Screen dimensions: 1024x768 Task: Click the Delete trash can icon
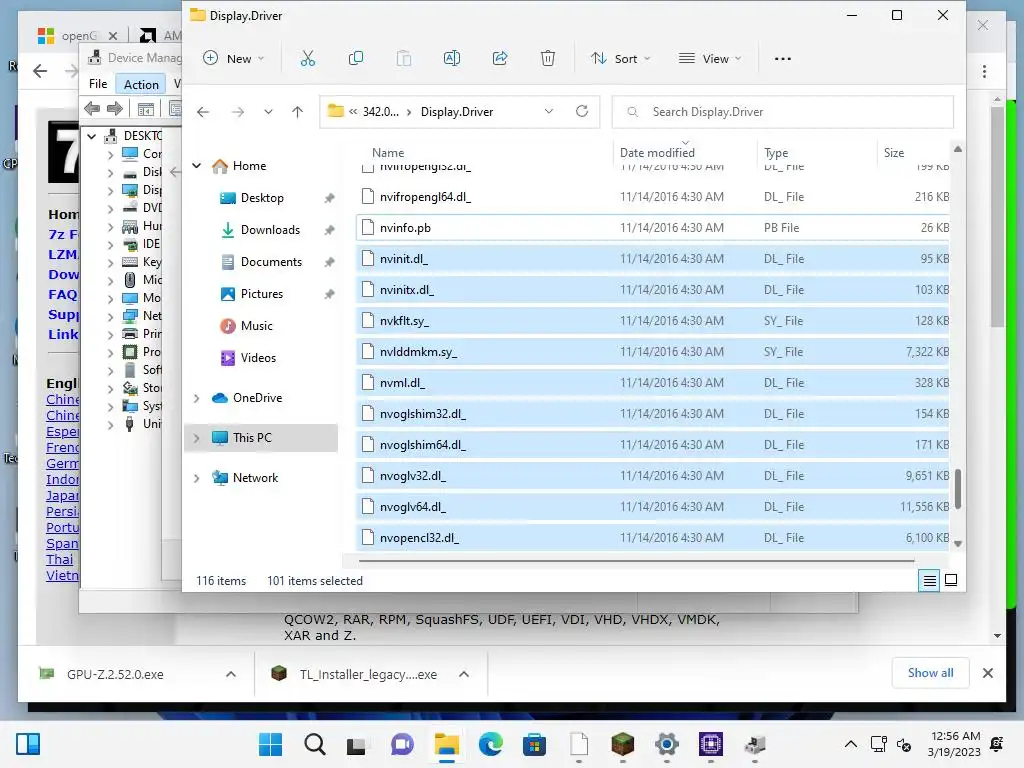click(x=548, y=59)
